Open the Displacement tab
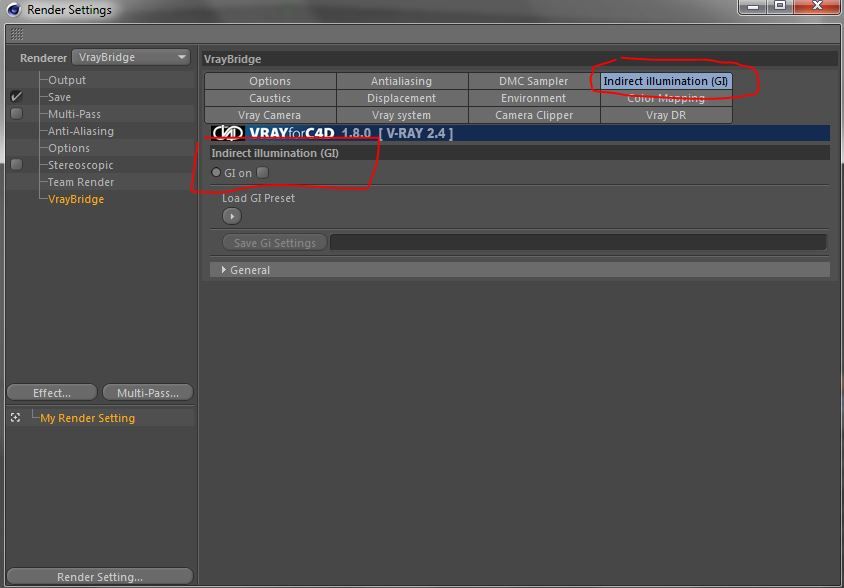 pos(402,98)
